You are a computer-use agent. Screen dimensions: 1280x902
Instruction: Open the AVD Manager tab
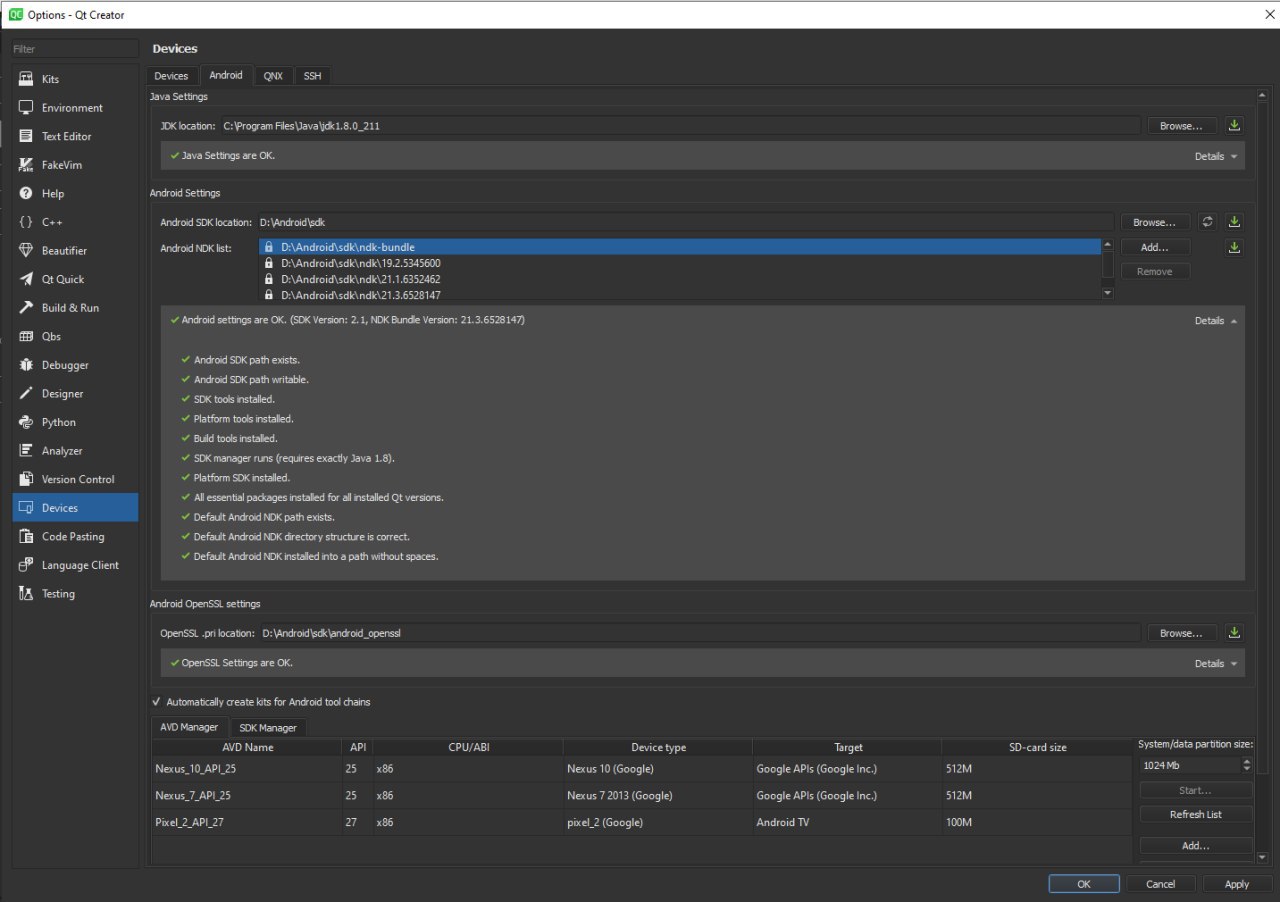pyautogui.click(x=189, y=727)
